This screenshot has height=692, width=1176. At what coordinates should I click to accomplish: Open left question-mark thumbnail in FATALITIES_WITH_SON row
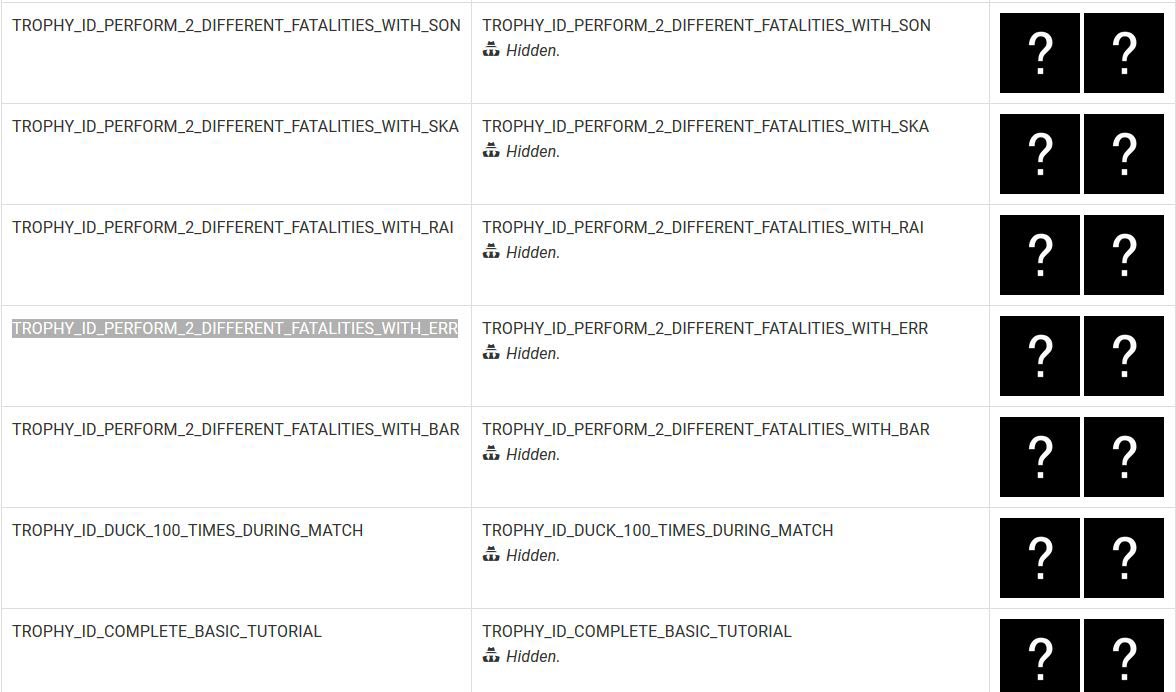(1040, 53)
